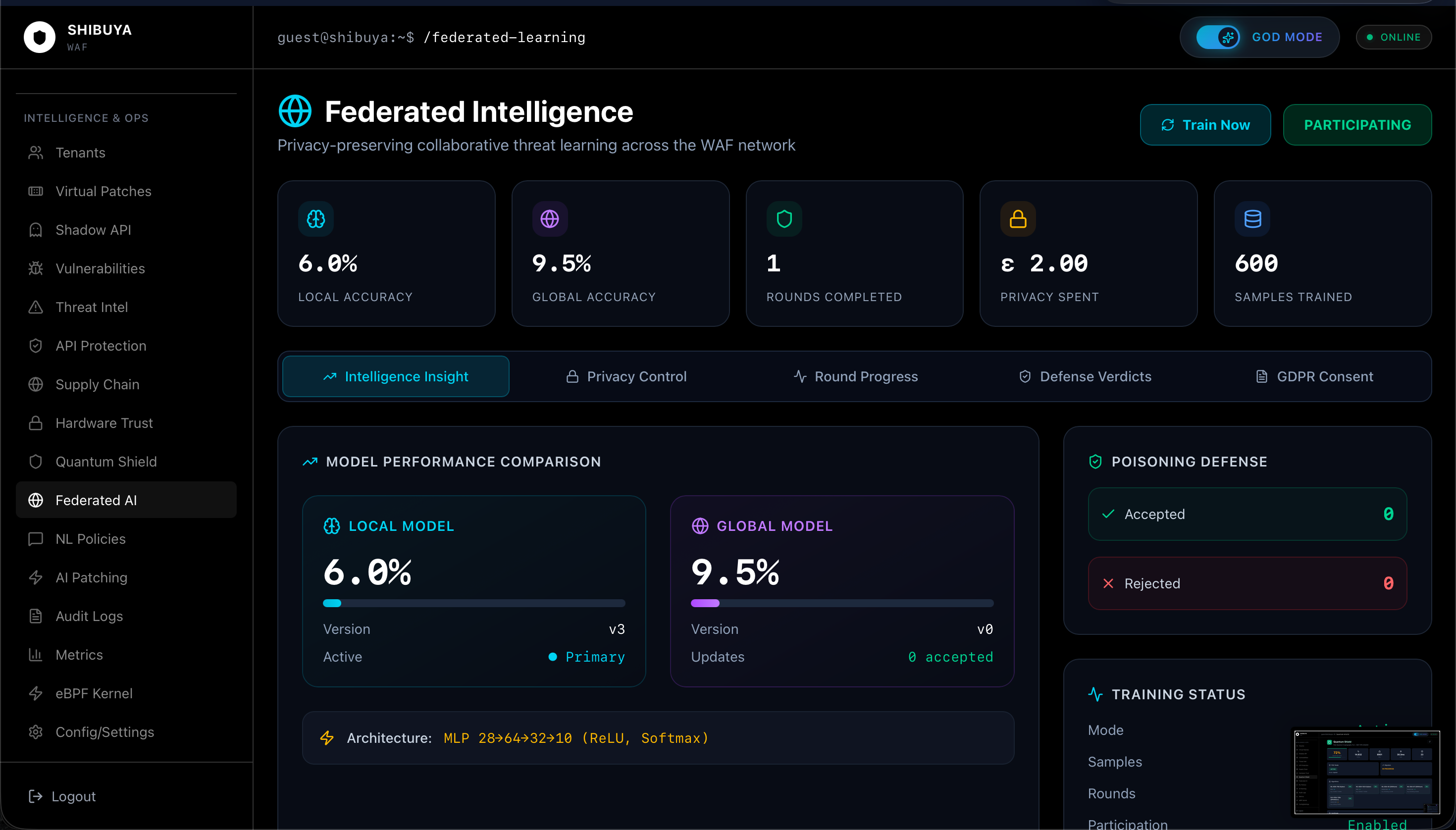Click the bug icon beside Vulnerabilities

[36, 268]
